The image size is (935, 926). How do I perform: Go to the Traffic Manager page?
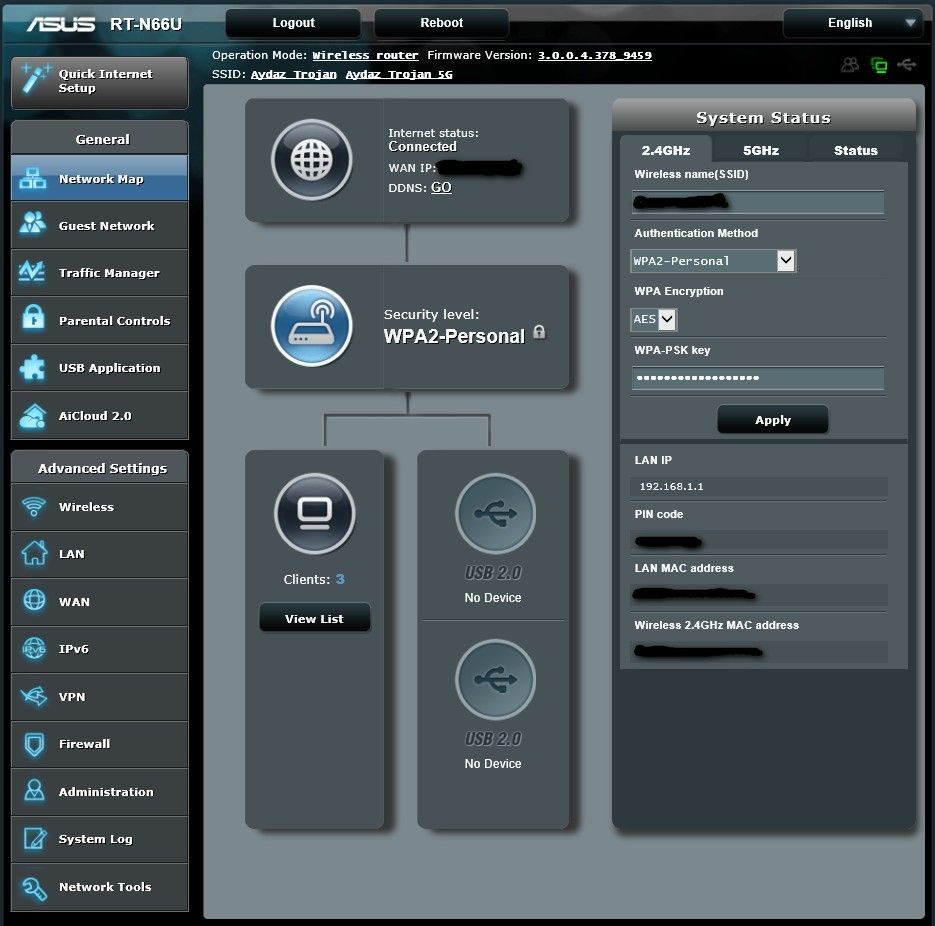(x=100, y=272)
